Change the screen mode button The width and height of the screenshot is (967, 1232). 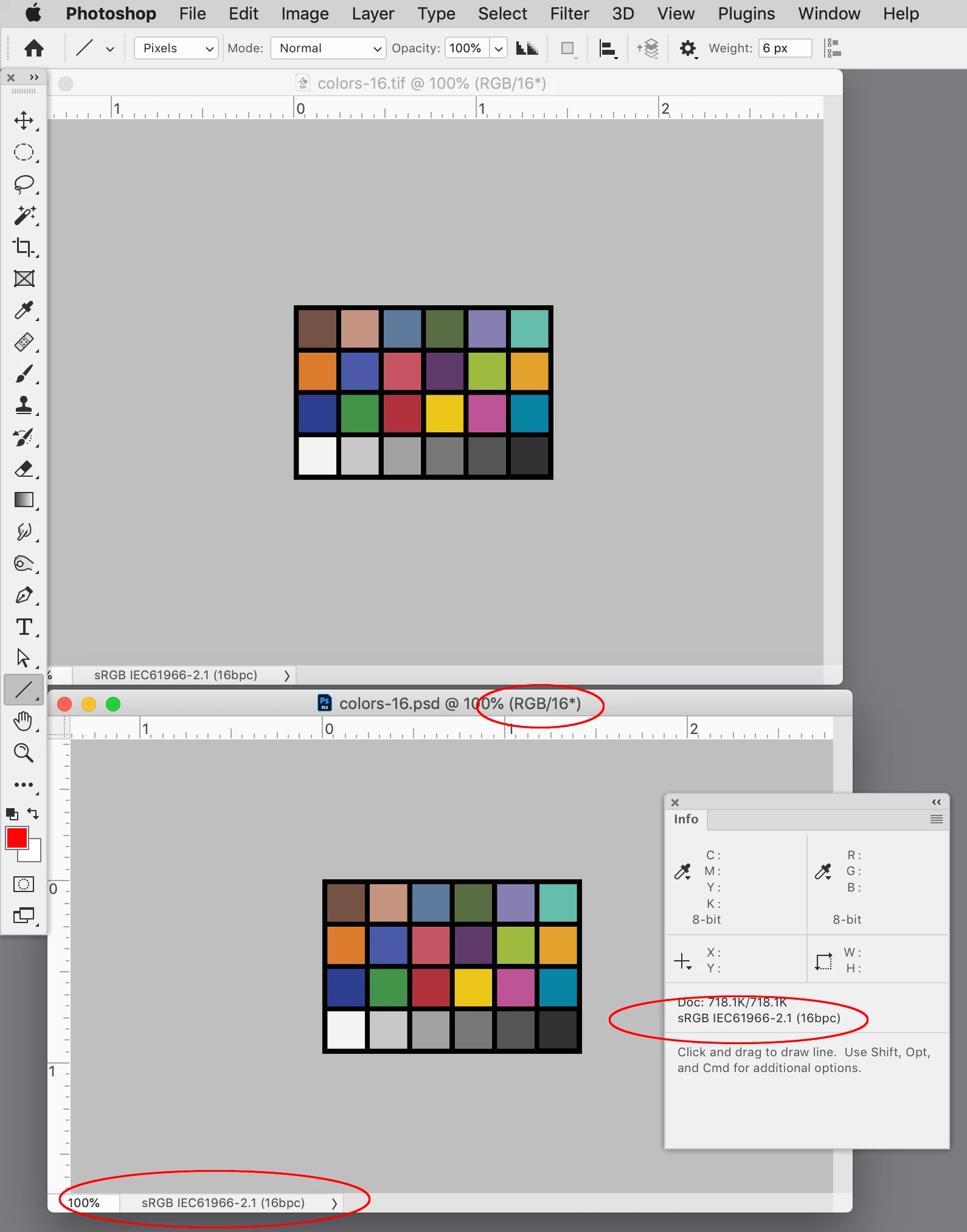click(24, 915)
